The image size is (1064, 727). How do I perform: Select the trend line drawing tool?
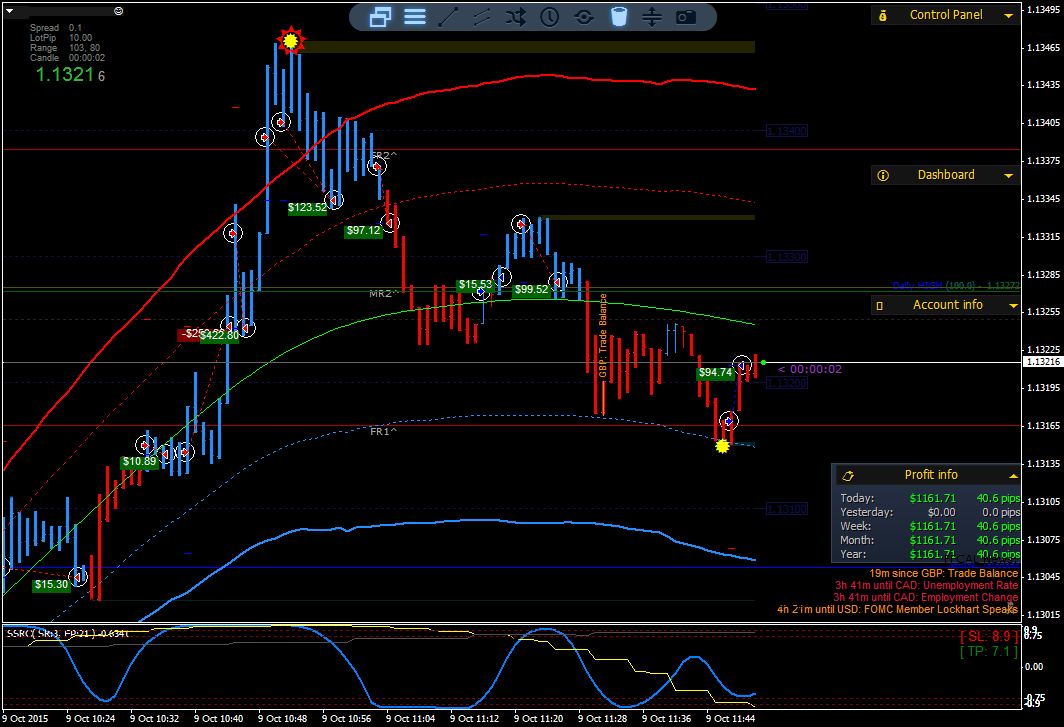448,17
